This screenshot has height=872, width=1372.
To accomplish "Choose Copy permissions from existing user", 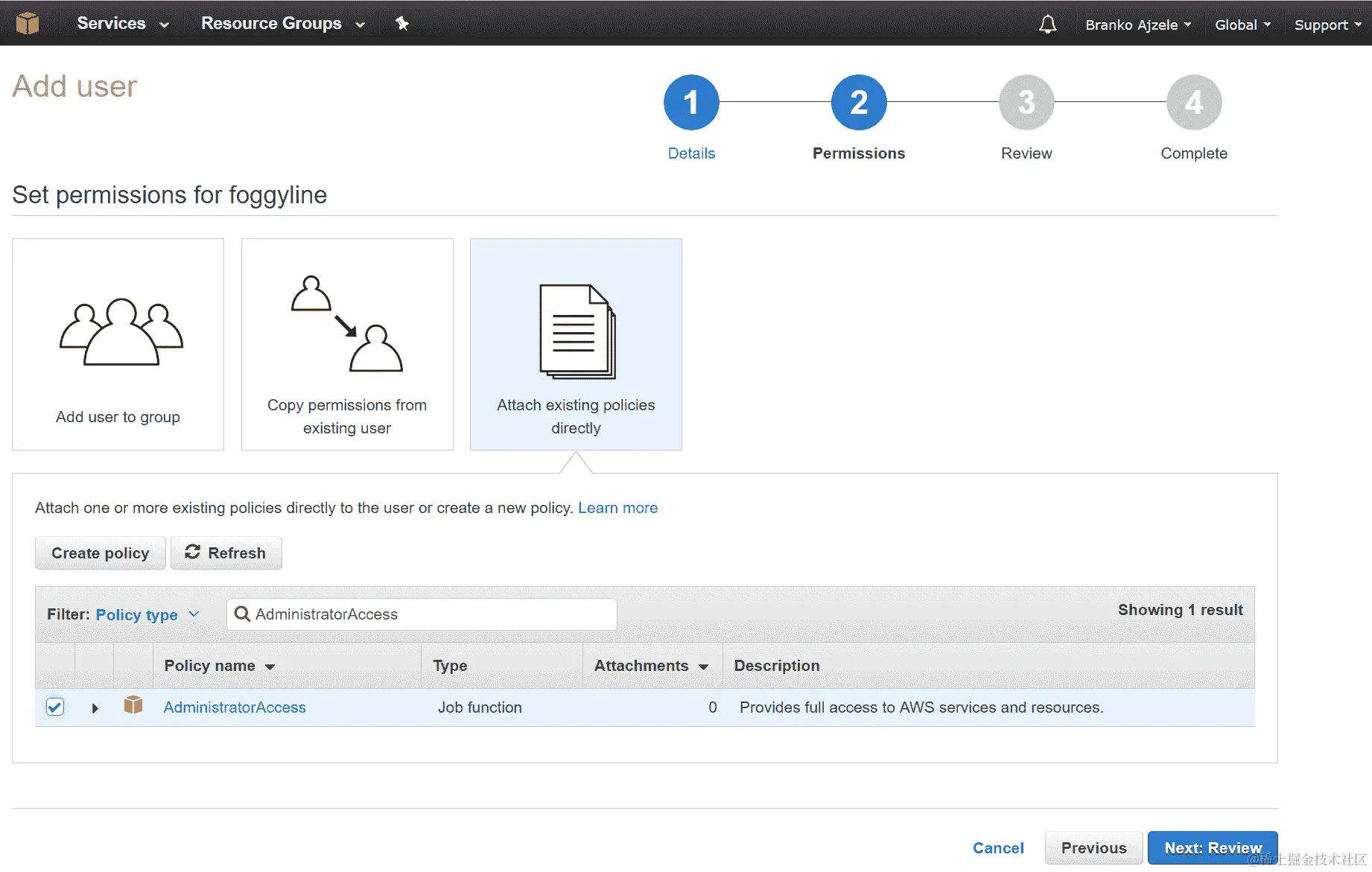I will [347, 344].
